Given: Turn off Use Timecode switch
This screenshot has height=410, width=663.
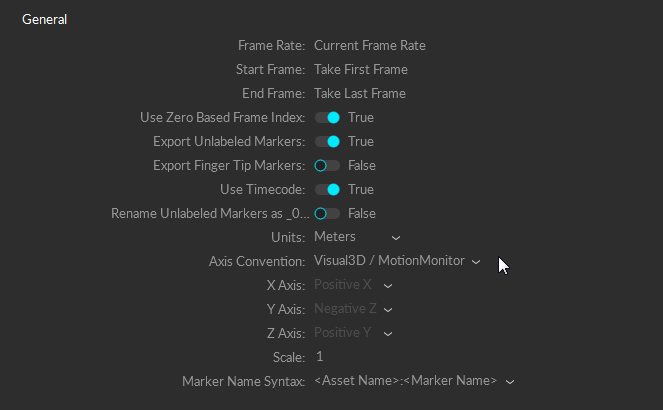Looking at the screenshot, I should click(327, 189).
